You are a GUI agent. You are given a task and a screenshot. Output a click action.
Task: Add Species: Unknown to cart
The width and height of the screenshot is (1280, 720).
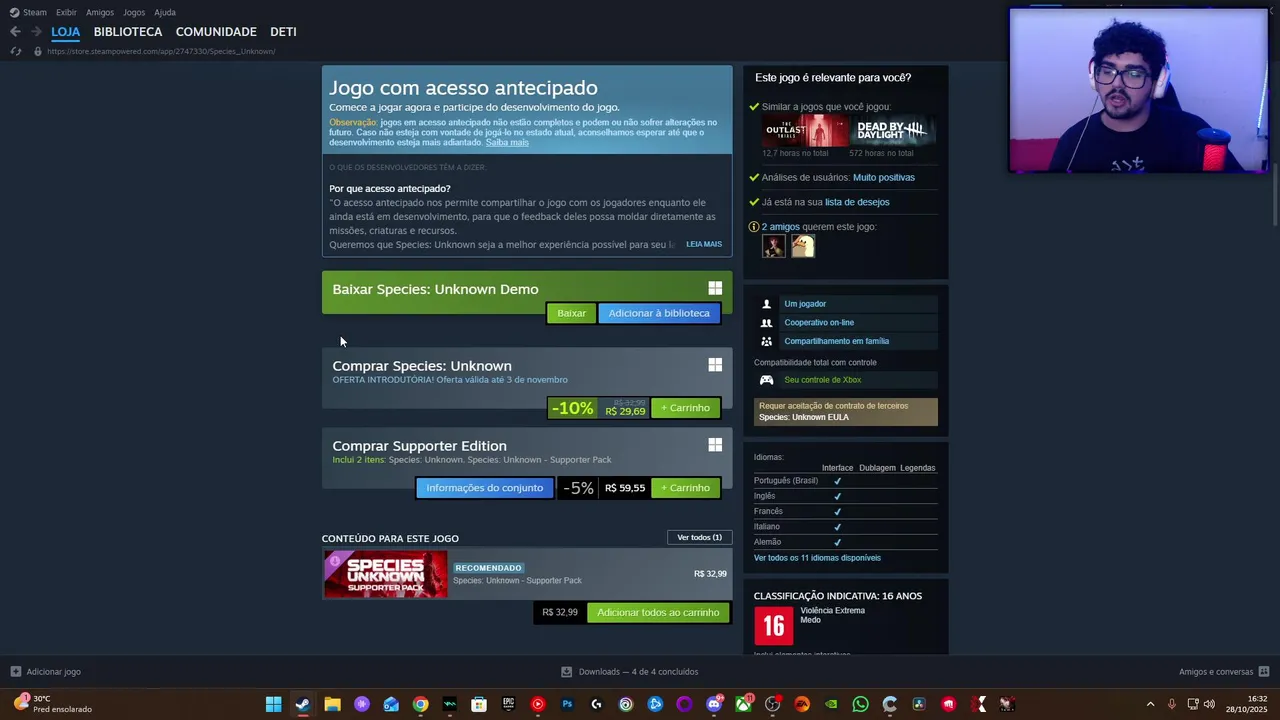[x=685, y=408]
